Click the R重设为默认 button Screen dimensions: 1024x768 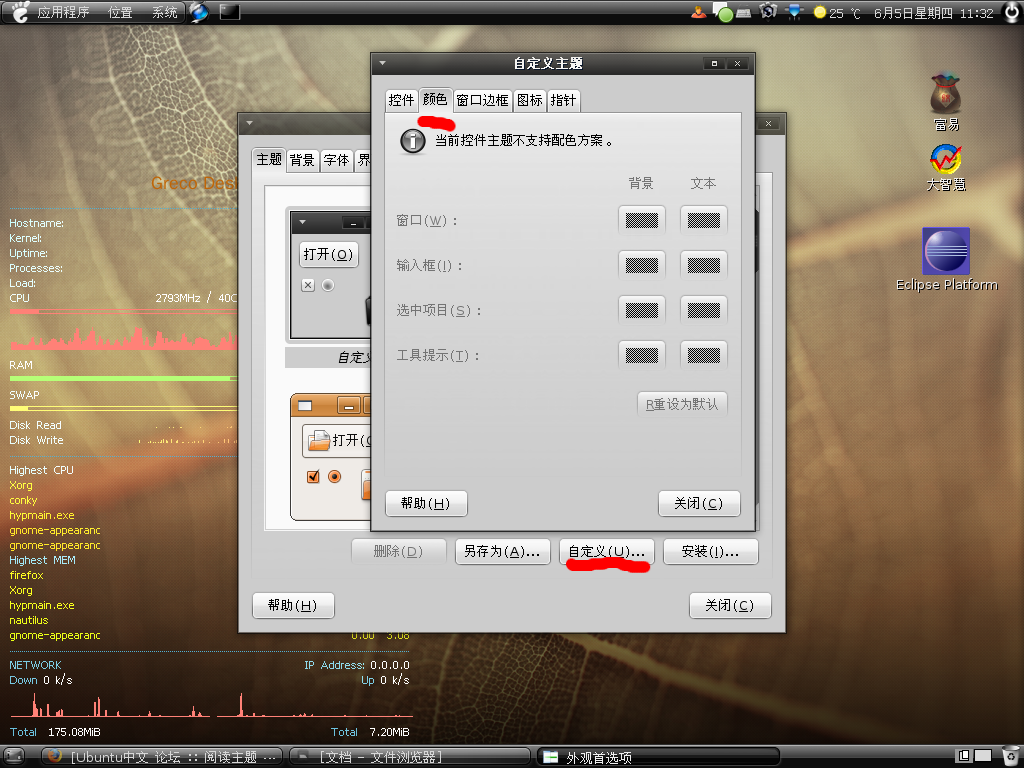coord(682,405)
